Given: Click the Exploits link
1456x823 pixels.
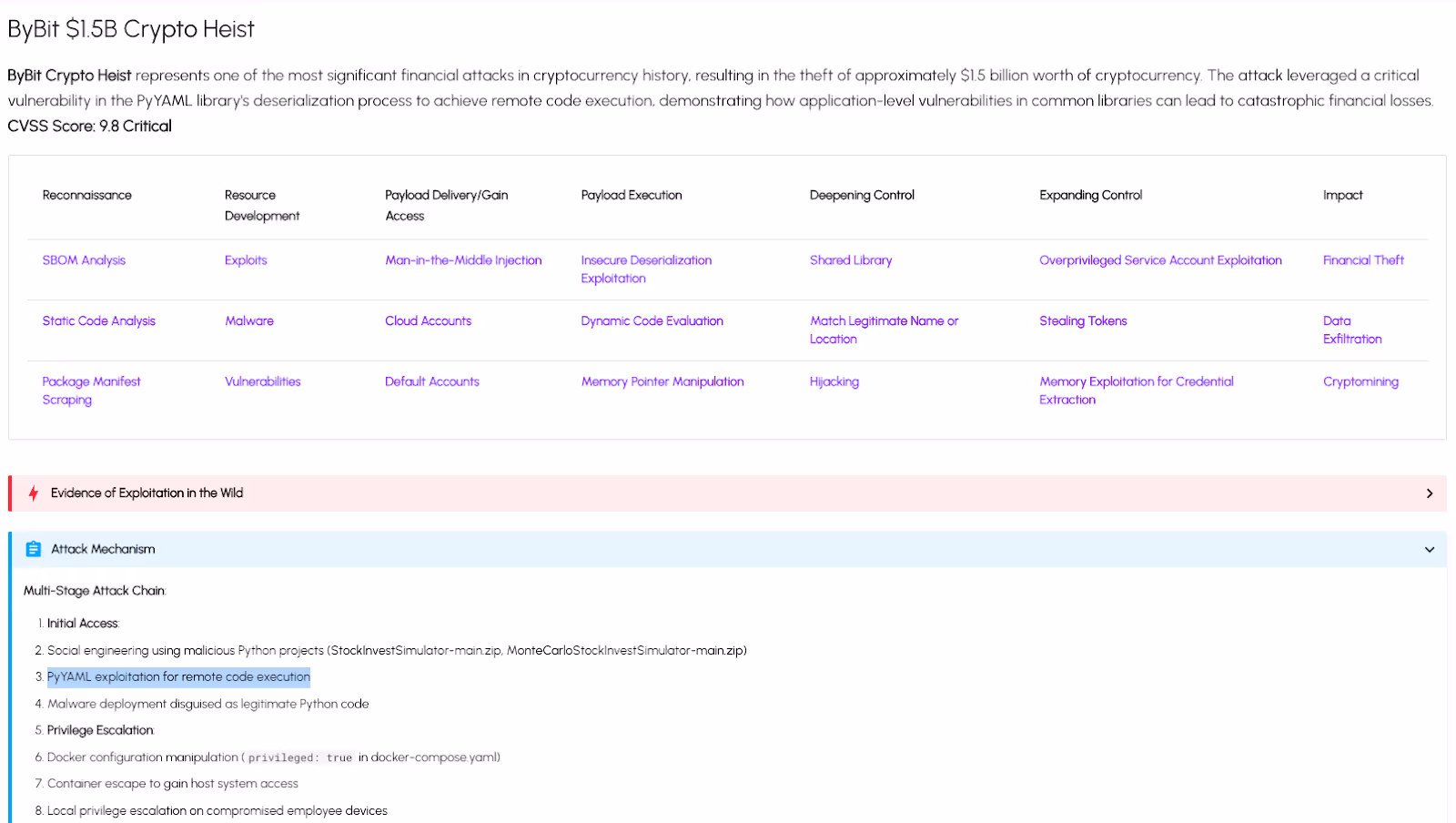Looking at the screenshot, I should click(x=246, y=260).
